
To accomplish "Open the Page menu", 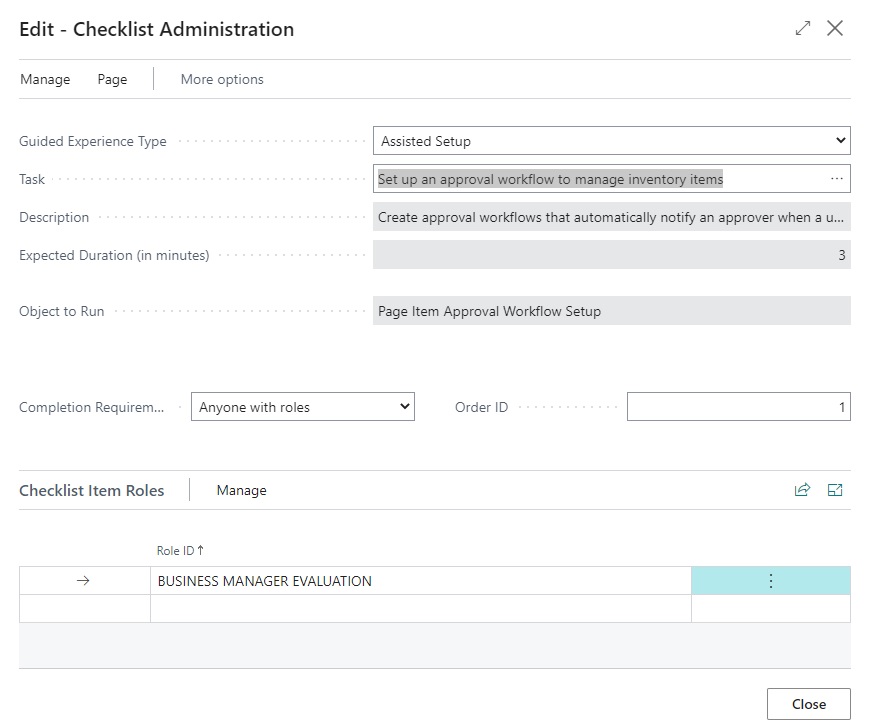I will click(x=112, y=79).
